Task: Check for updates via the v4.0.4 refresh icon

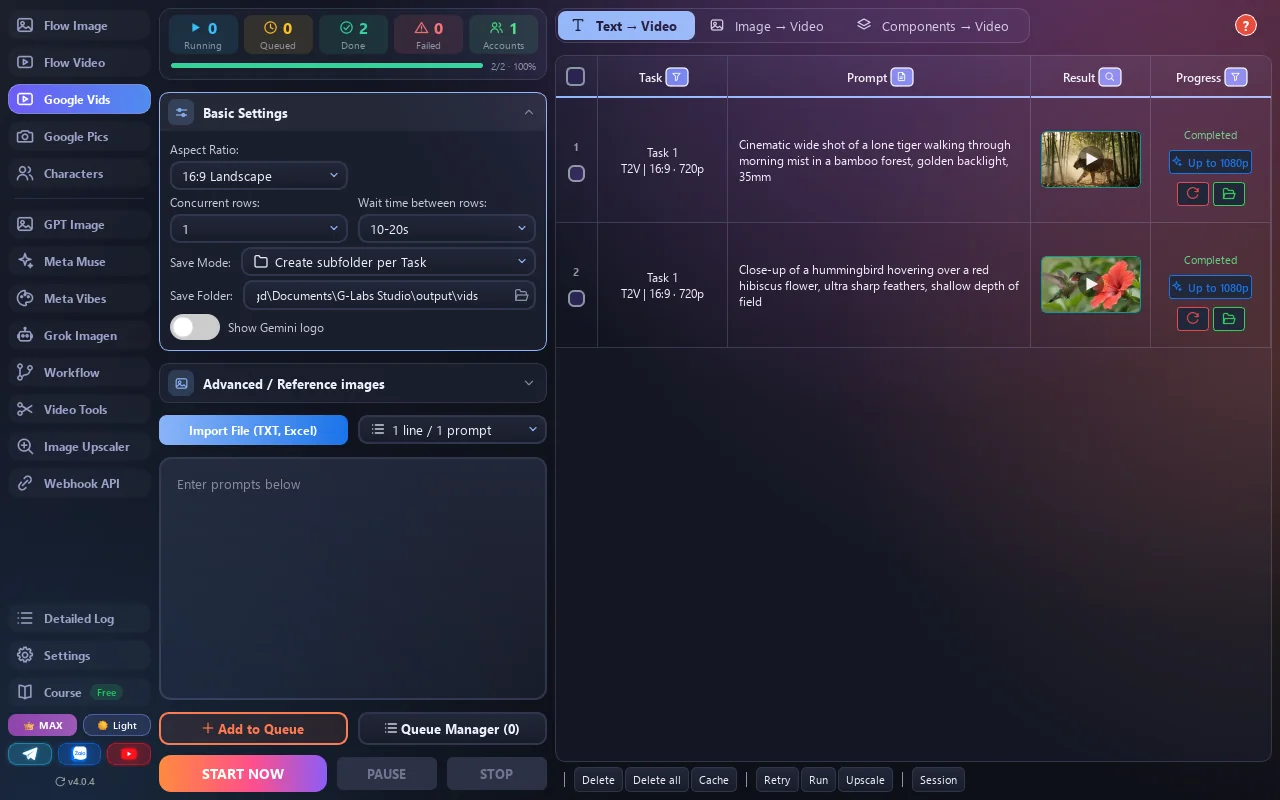Action: 60,781
